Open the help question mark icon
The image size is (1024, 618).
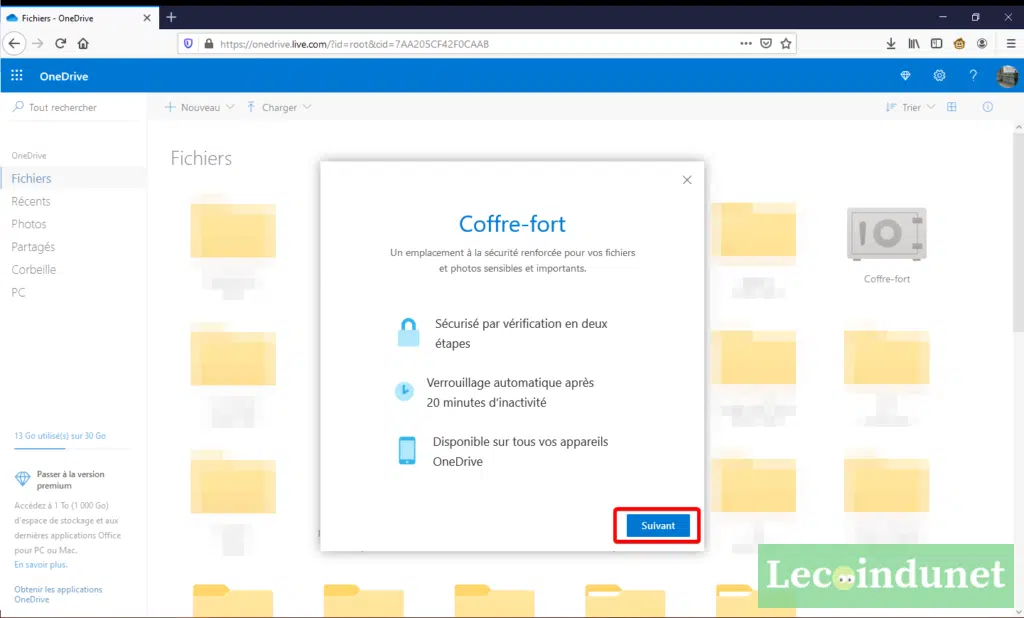coord(973,76)
